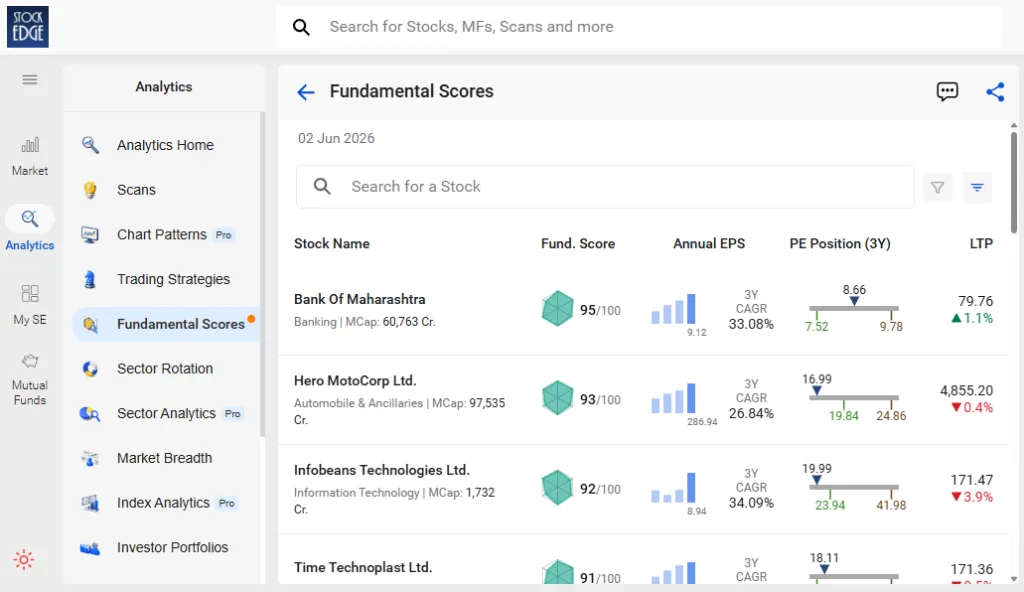Click the StockEdge logo
The height and width of the screenshot is (592, 1024).
[27, 27]
